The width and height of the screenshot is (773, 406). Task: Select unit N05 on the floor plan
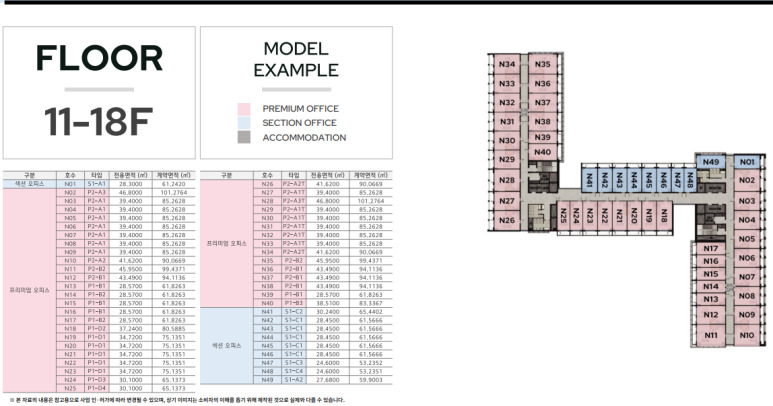coord(747,239)
